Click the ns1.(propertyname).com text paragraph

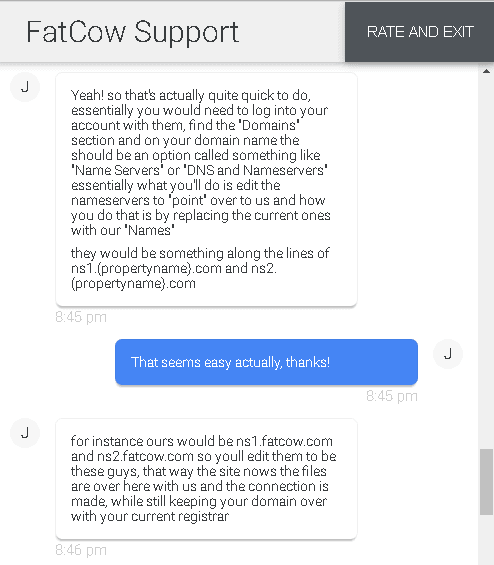pyautogui.click(x=200, y=268)
